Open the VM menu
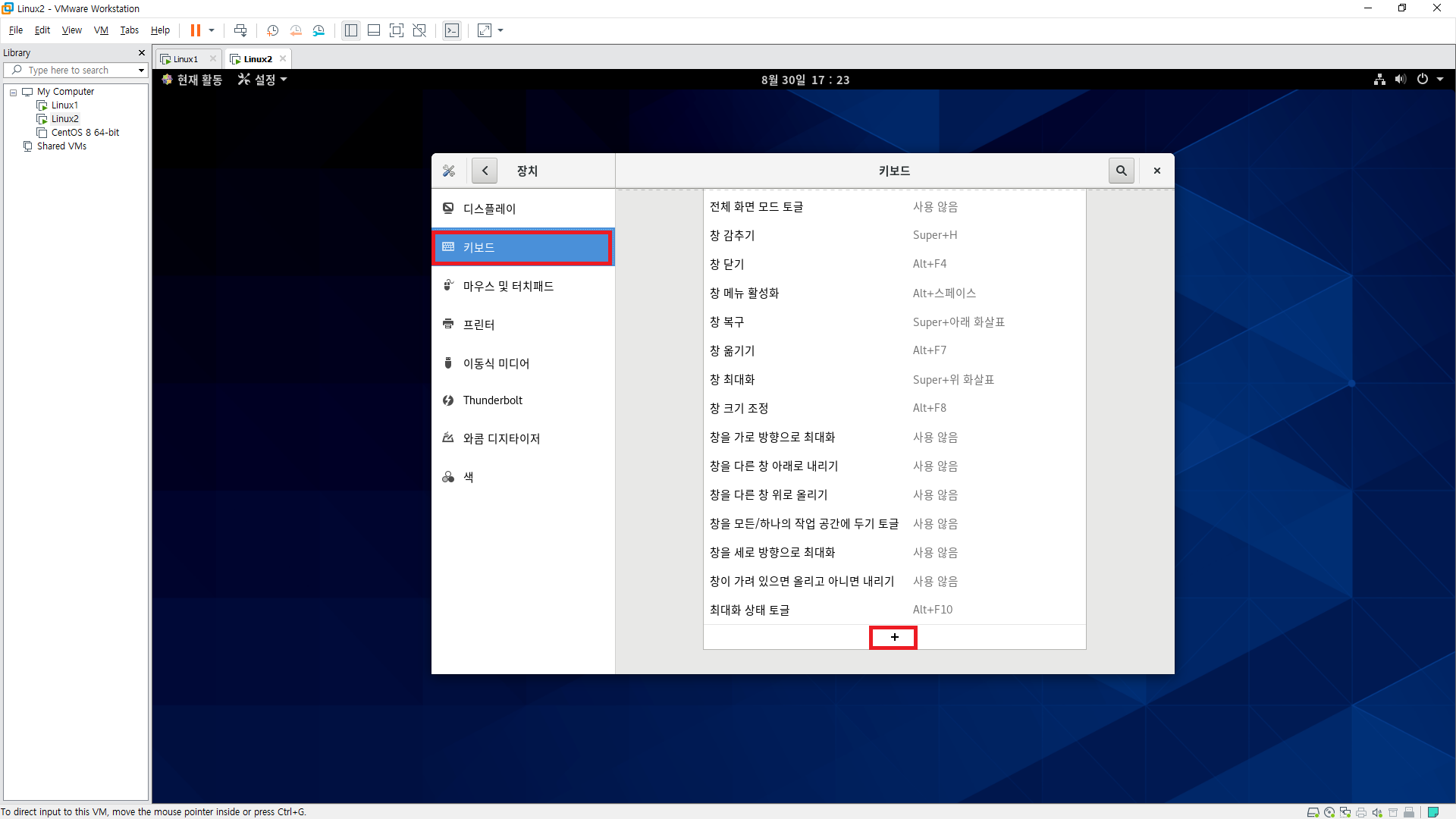This screenshot has width=1456, height=819. (x=101, y=30)
